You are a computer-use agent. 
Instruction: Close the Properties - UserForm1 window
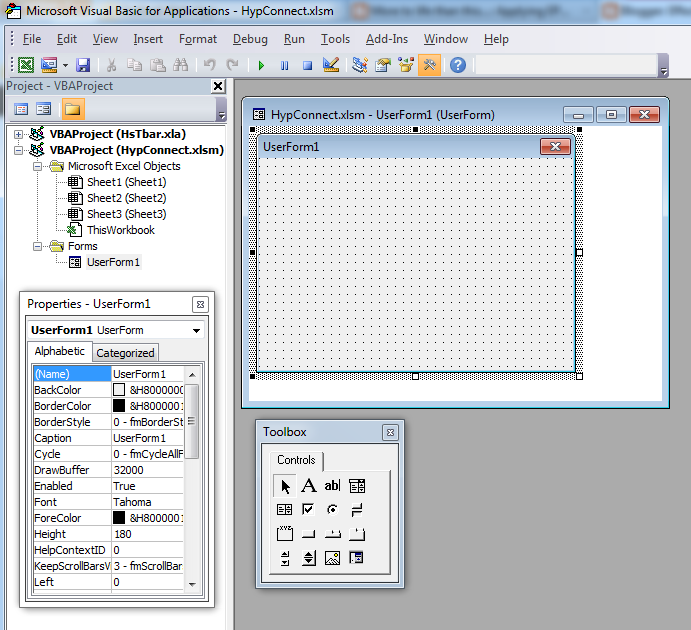(x=201, y=304)
